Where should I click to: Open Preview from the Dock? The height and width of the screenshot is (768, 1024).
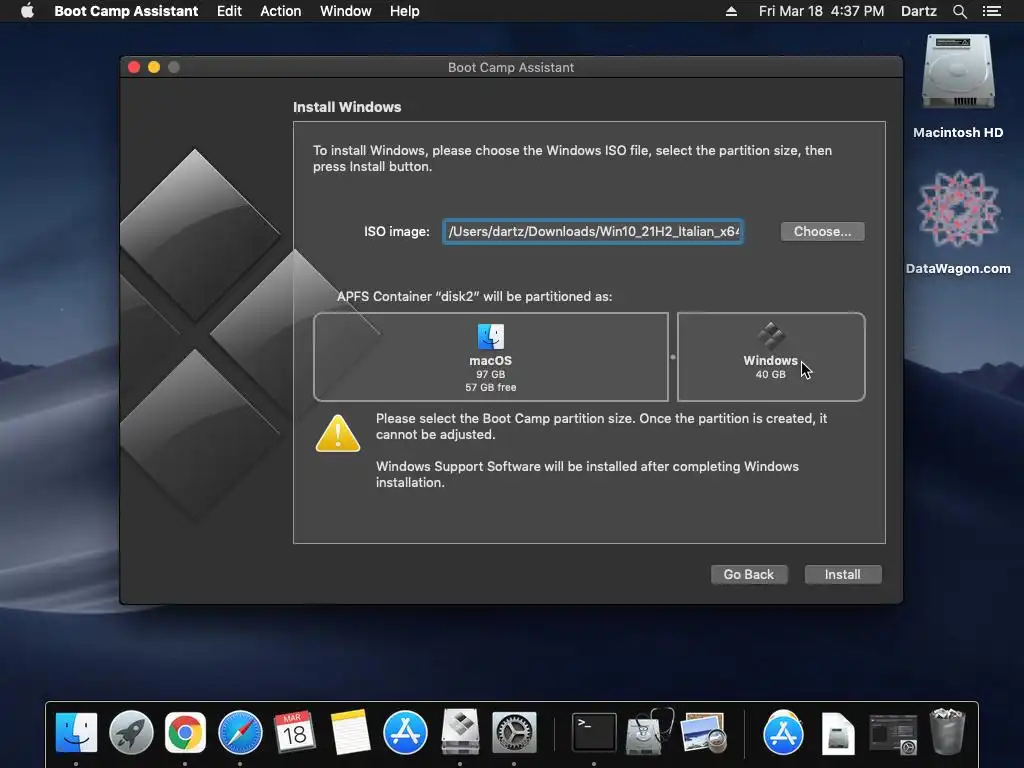coord(703,732)
